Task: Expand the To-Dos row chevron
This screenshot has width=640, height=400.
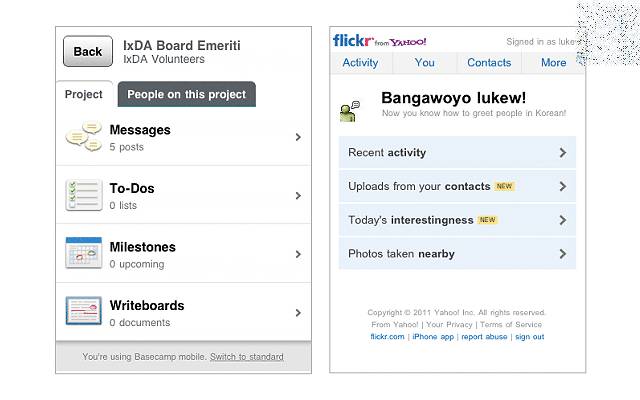Action: 298,196
